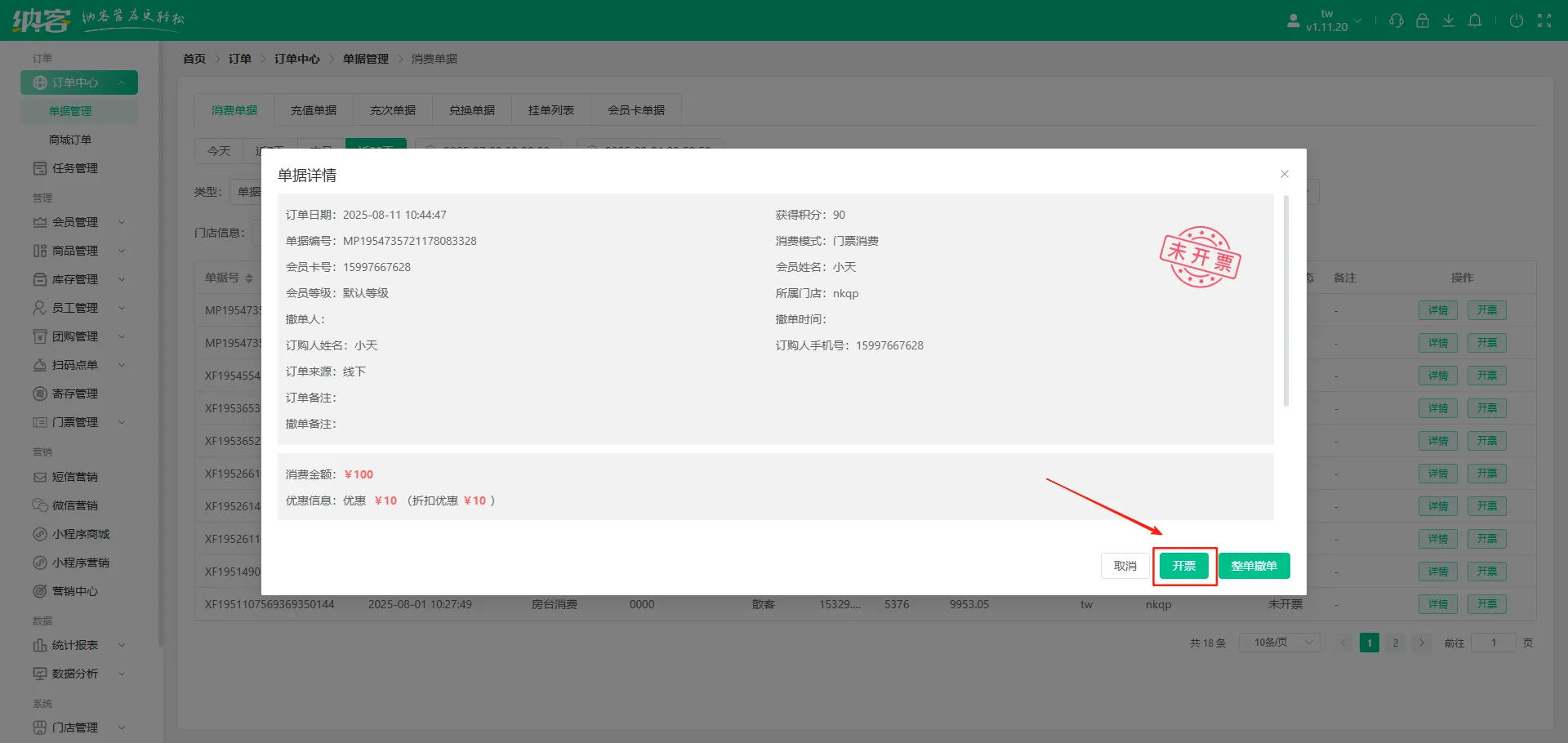Click the lock screen icon
1568x743 pixels.
(x=1423, y=20)
